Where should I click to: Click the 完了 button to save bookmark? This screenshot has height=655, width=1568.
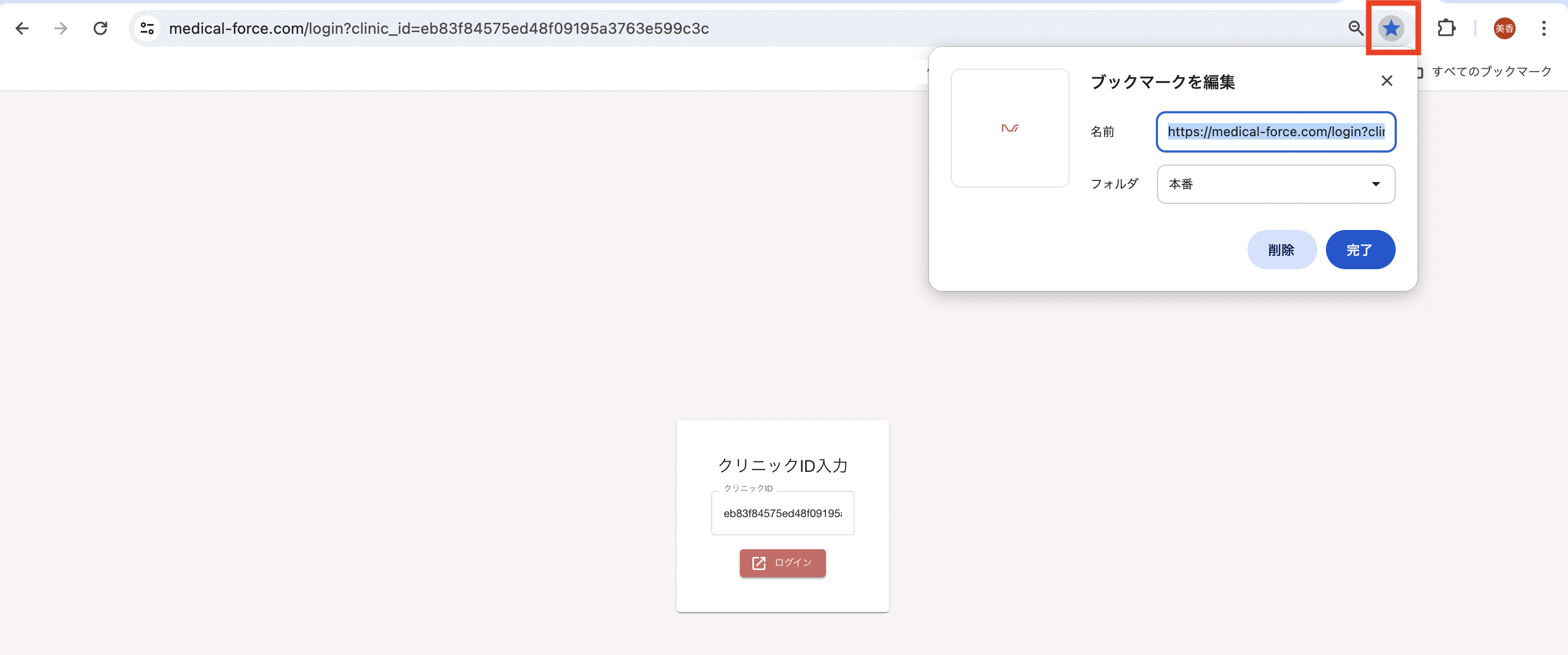[x=1360, y=250]
